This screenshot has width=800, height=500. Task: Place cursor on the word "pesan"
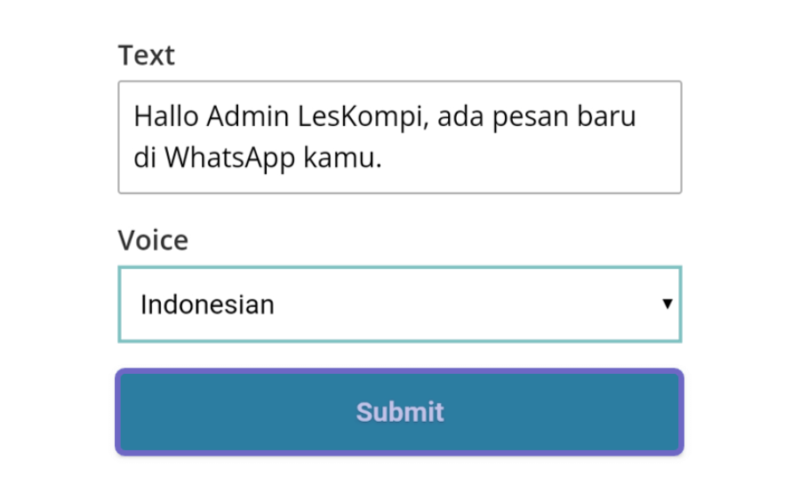(530, 118)
